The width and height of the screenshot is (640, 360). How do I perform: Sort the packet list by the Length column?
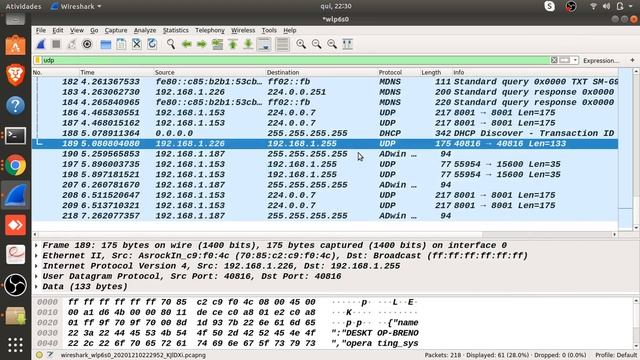pyautogui.click(x=436, y=72)
